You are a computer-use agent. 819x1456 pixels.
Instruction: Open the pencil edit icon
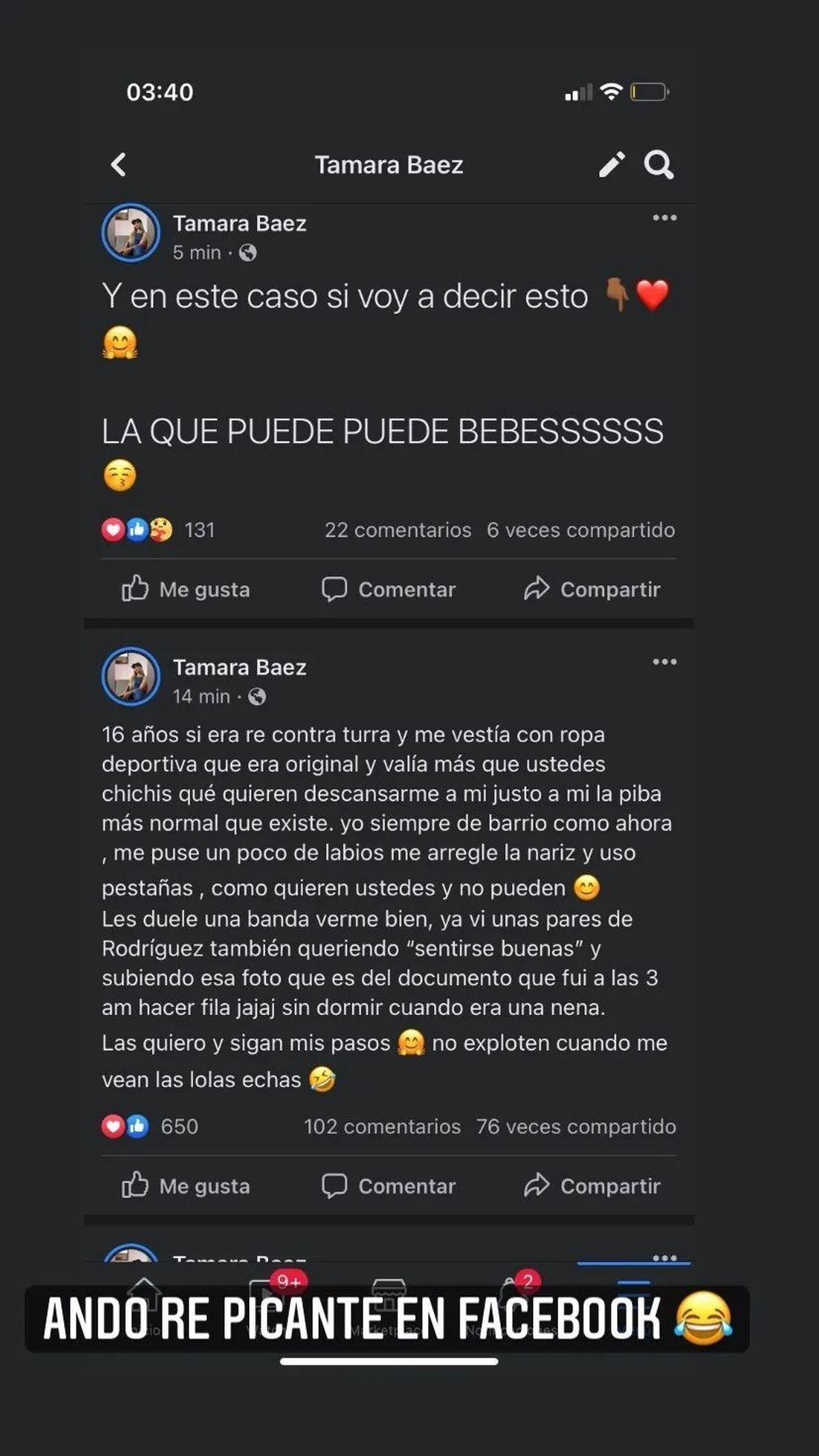pos(612,165)
